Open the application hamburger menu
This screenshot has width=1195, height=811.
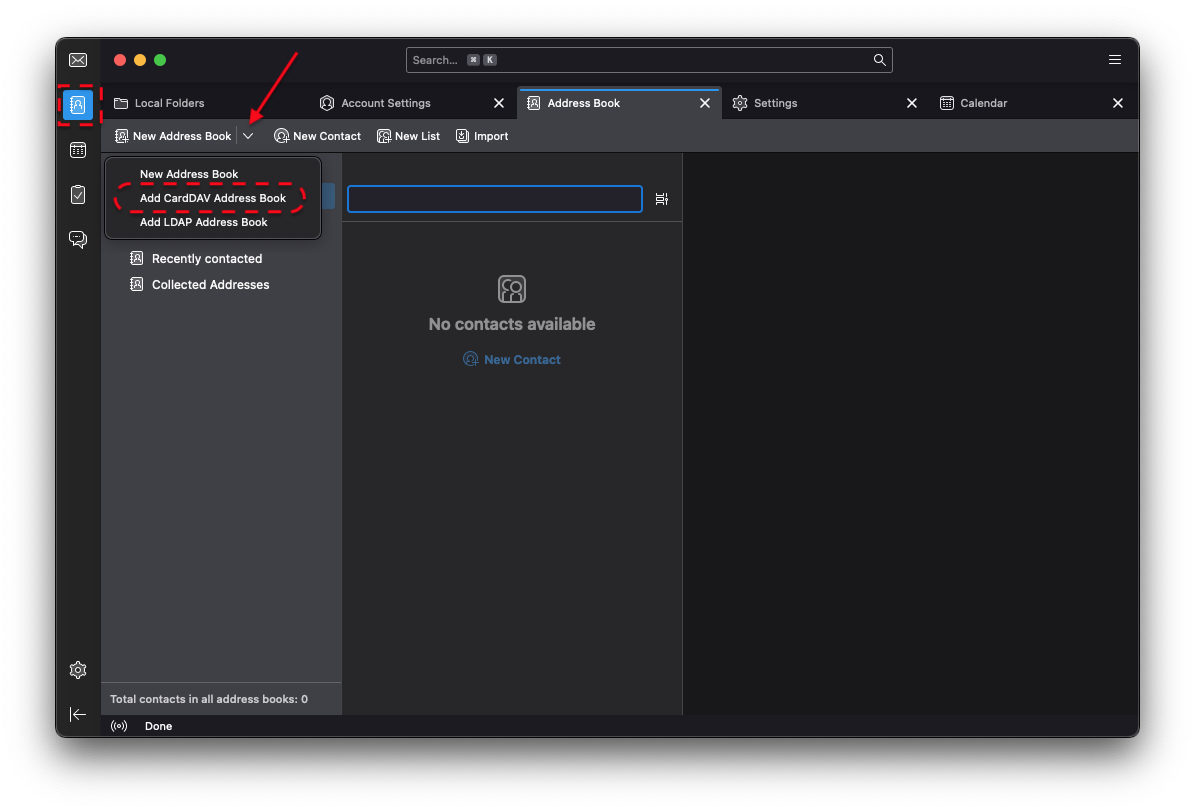point(1114,59)
